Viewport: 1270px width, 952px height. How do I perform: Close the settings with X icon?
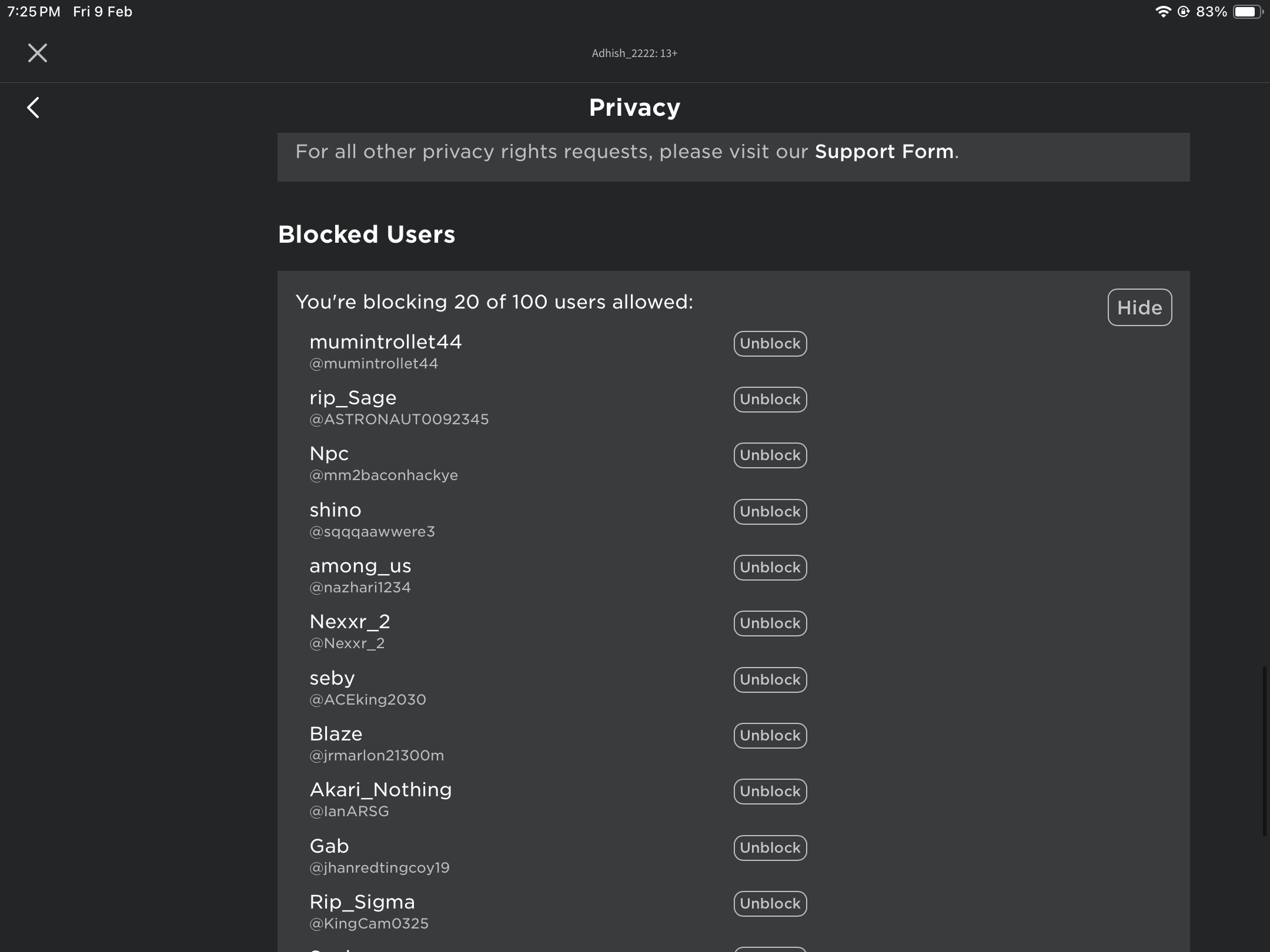38,53
